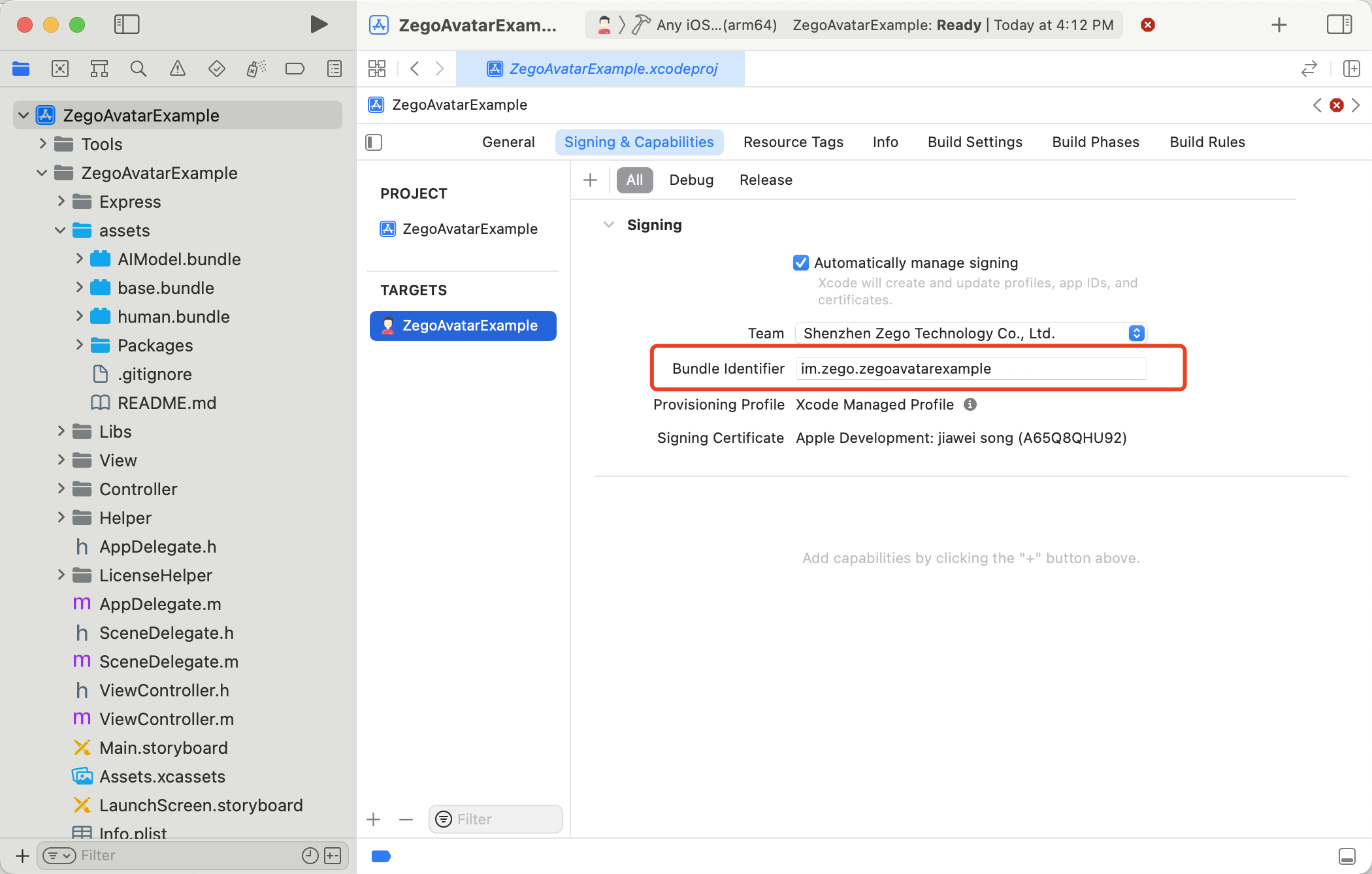Collapse the assets folder

click(x=60, y=230)
